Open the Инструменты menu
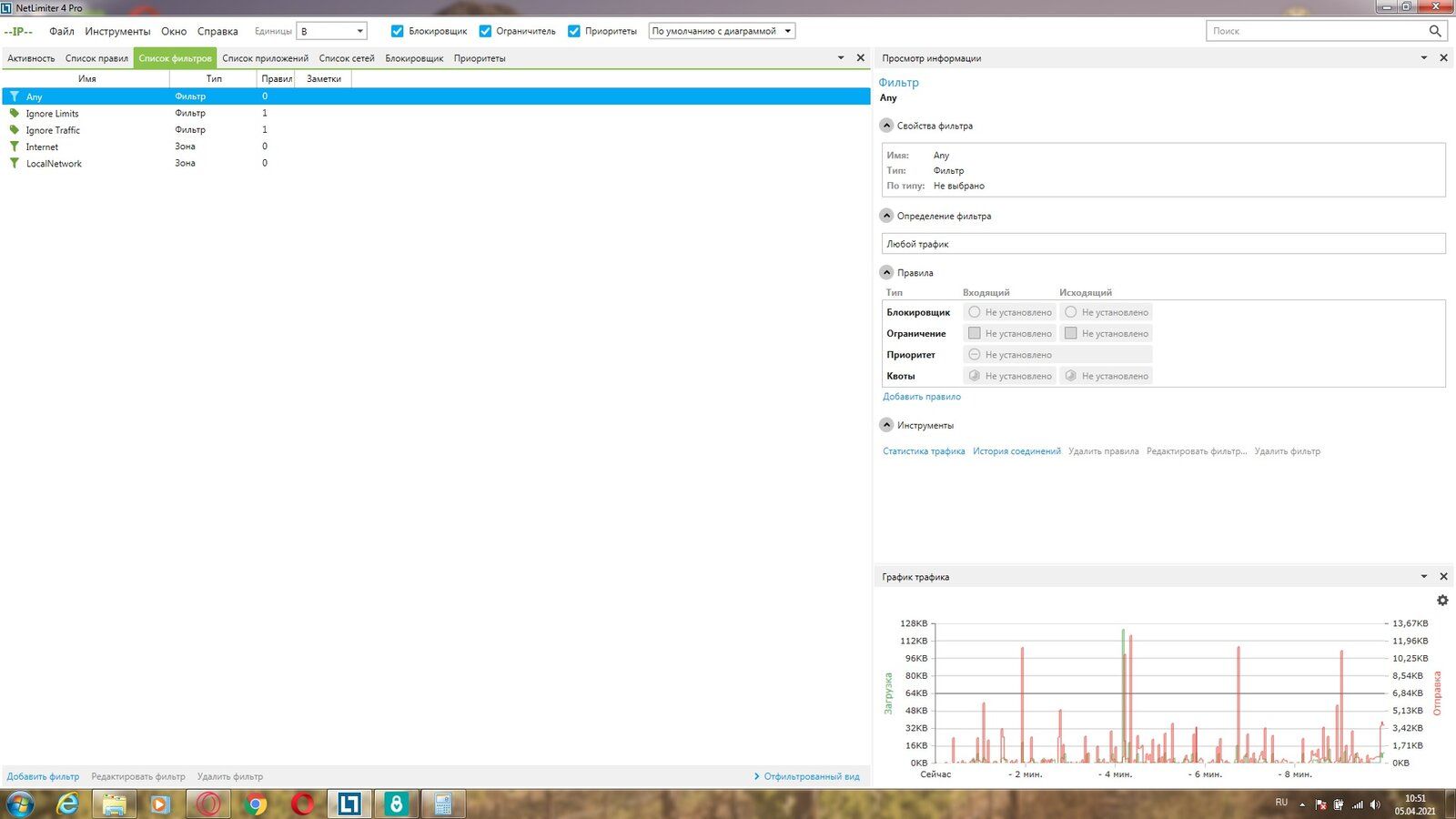The width and height of the screenshot is (1456, 819). click(117, 31)
